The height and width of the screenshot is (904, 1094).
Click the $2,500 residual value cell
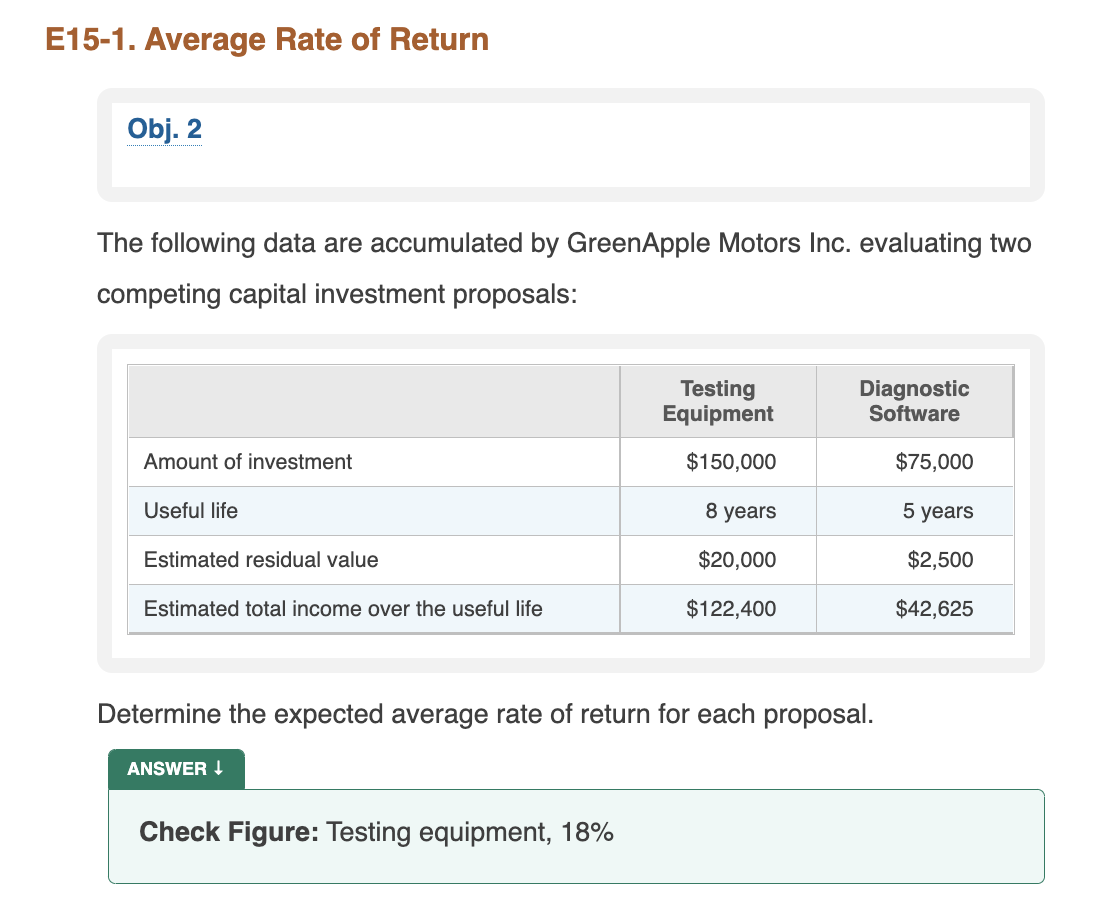[x=939, y=560]
